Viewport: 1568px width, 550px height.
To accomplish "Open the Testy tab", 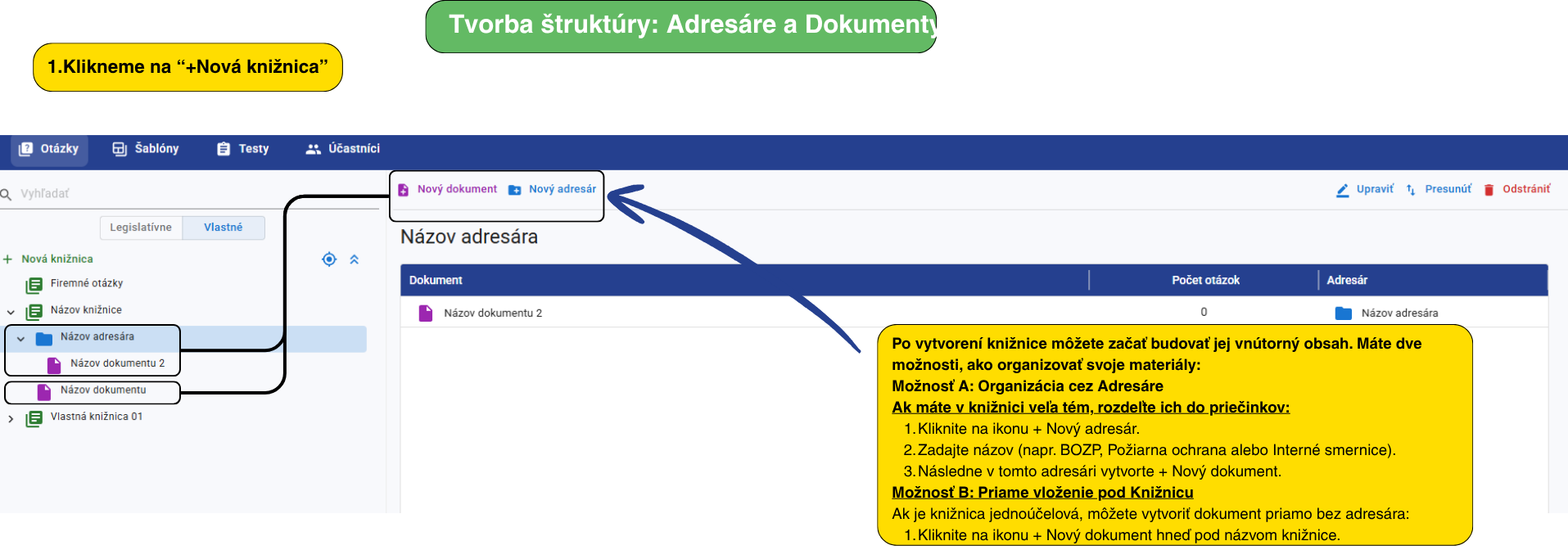I will (x=243, y=149).
